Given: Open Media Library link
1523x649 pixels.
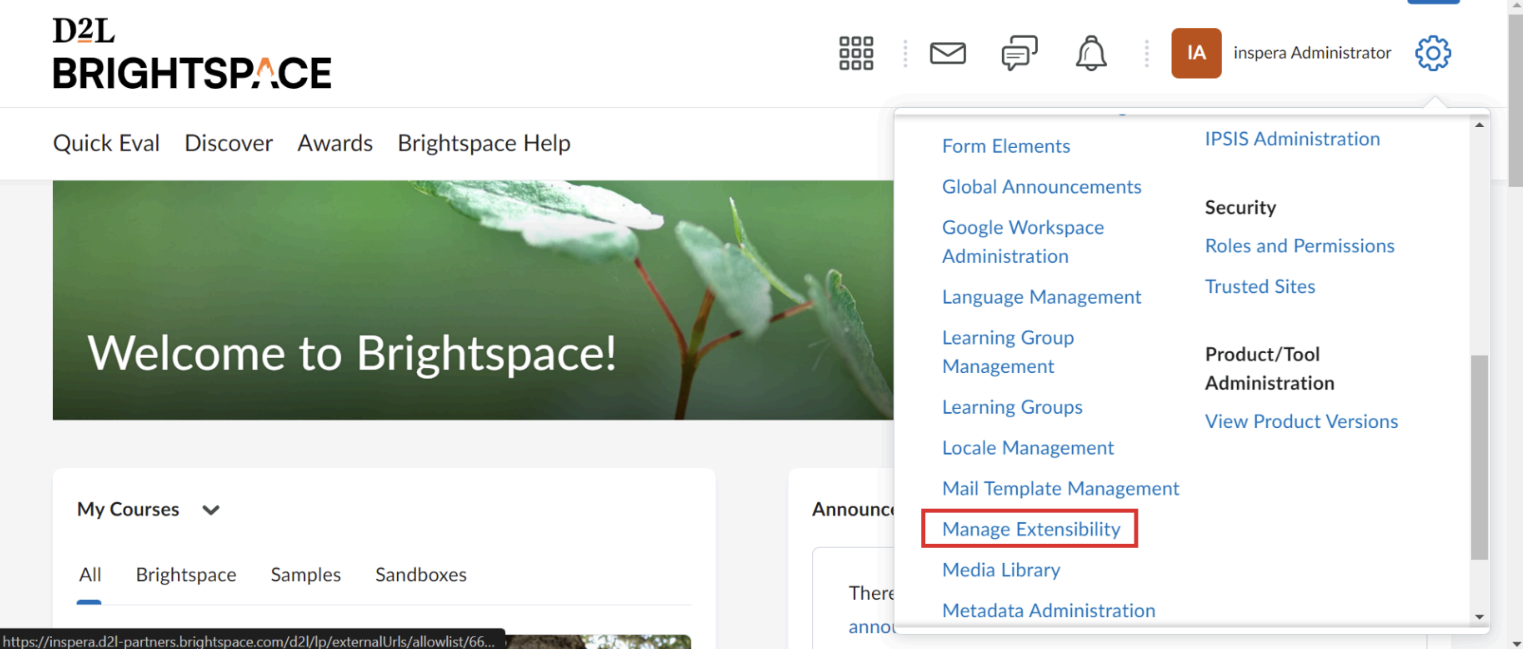Looking at the screenshot, I should (1001, 570).
